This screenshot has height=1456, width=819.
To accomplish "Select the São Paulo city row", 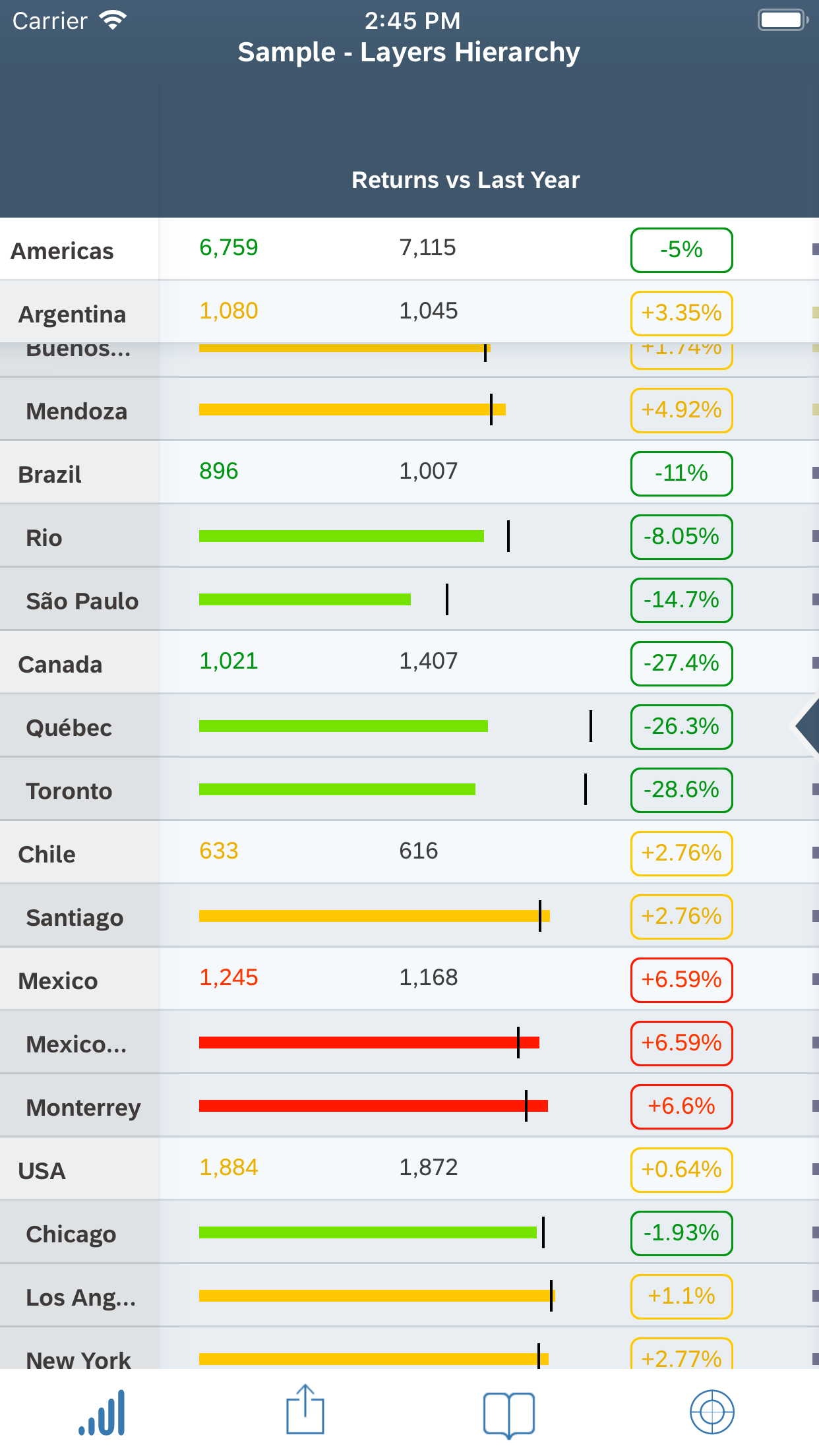I will pos(82,601).
